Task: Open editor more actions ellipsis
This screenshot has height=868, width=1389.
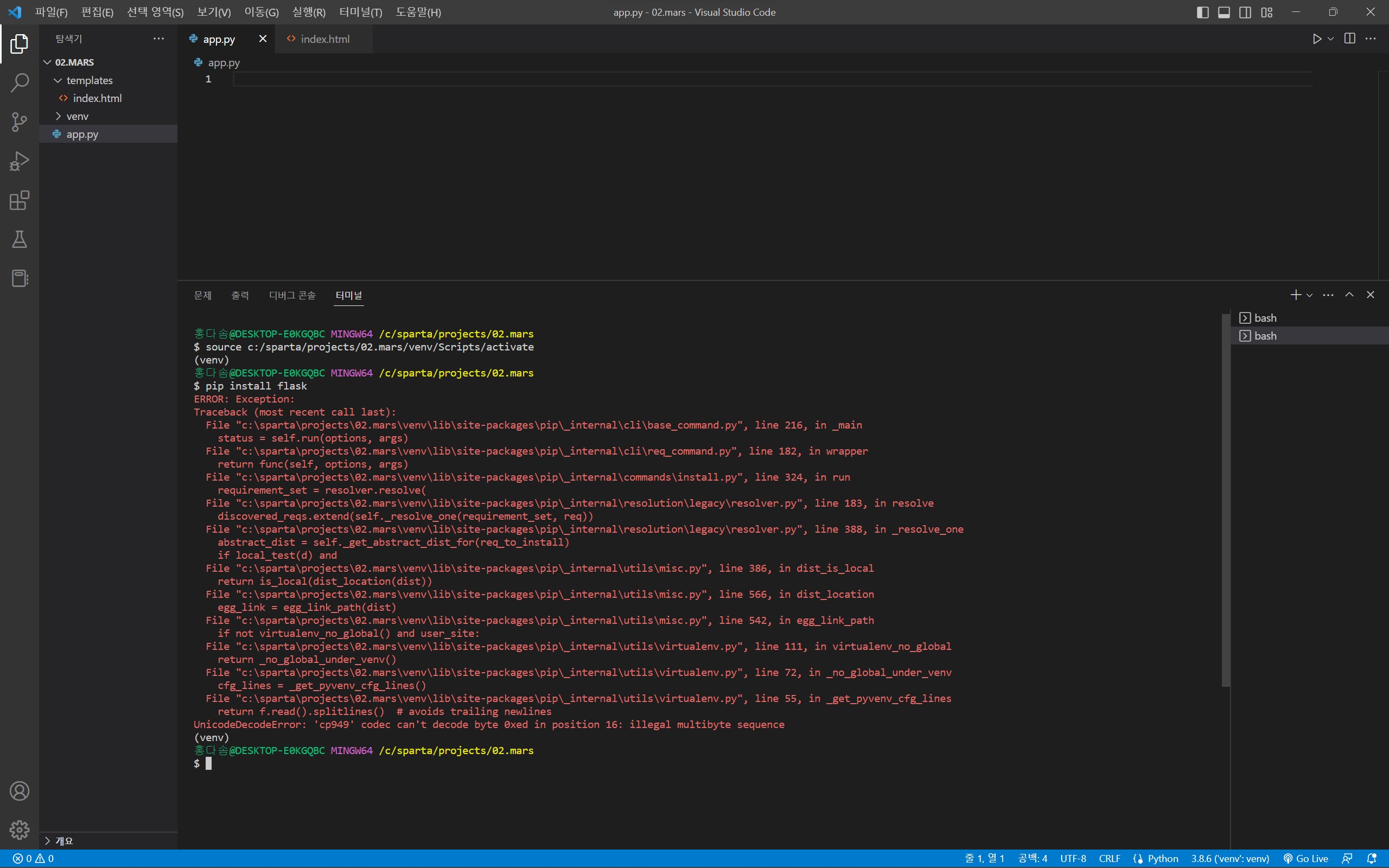Action: 1371,39
